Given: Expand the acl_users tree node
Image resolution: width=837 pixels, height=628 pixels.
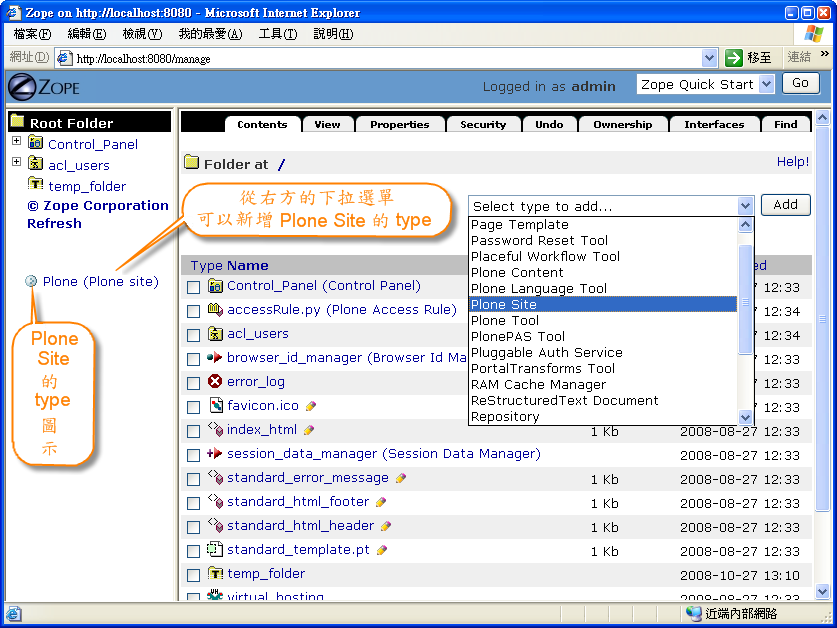Looking at the screenshot, I should tap(17, 162).
